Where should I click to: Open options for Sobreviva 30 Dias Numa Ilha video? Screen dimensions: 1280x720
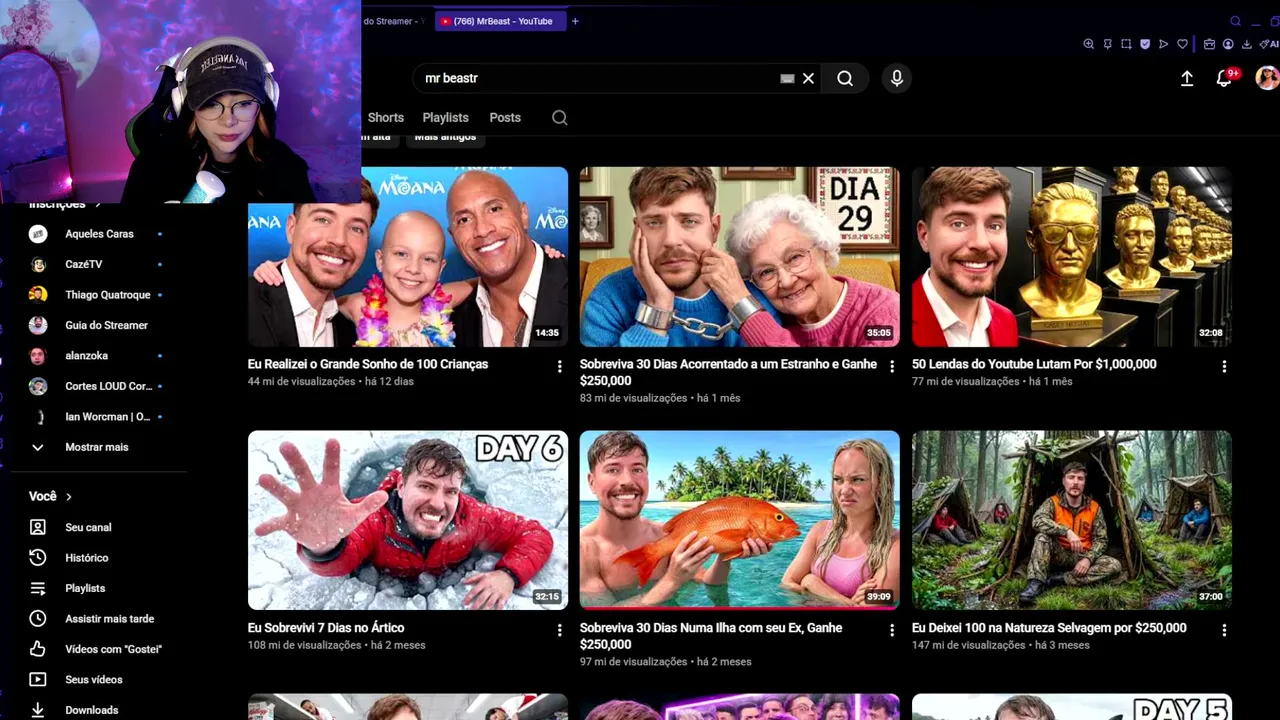pos(892,630)
